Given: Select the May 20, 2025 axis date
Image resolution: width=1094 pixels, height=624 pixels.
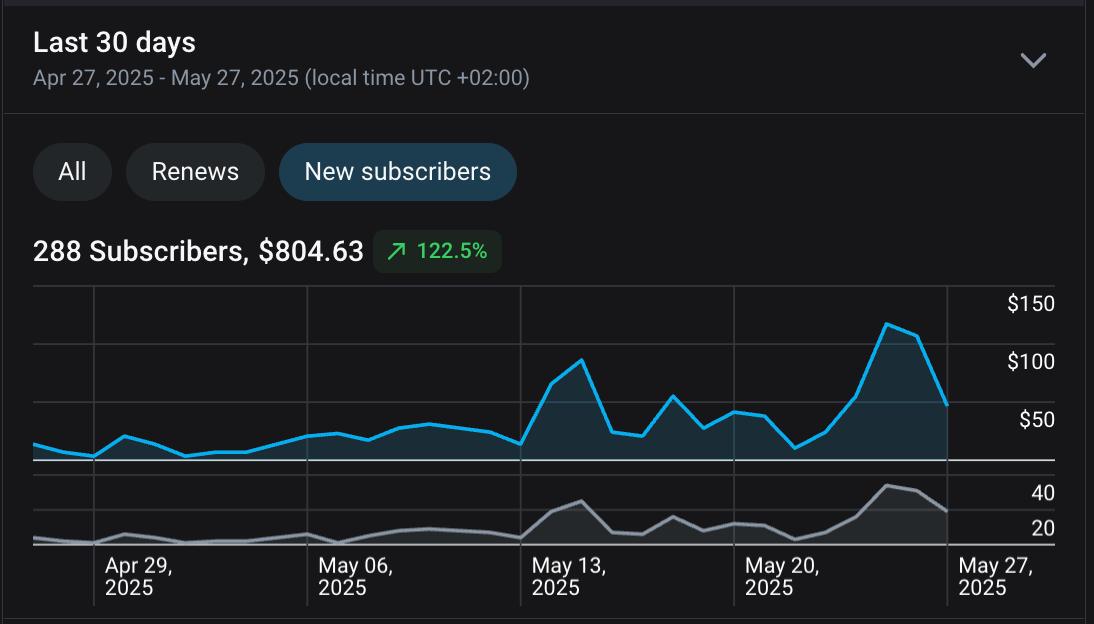Looking at the screenshot, I should [782, 577].
